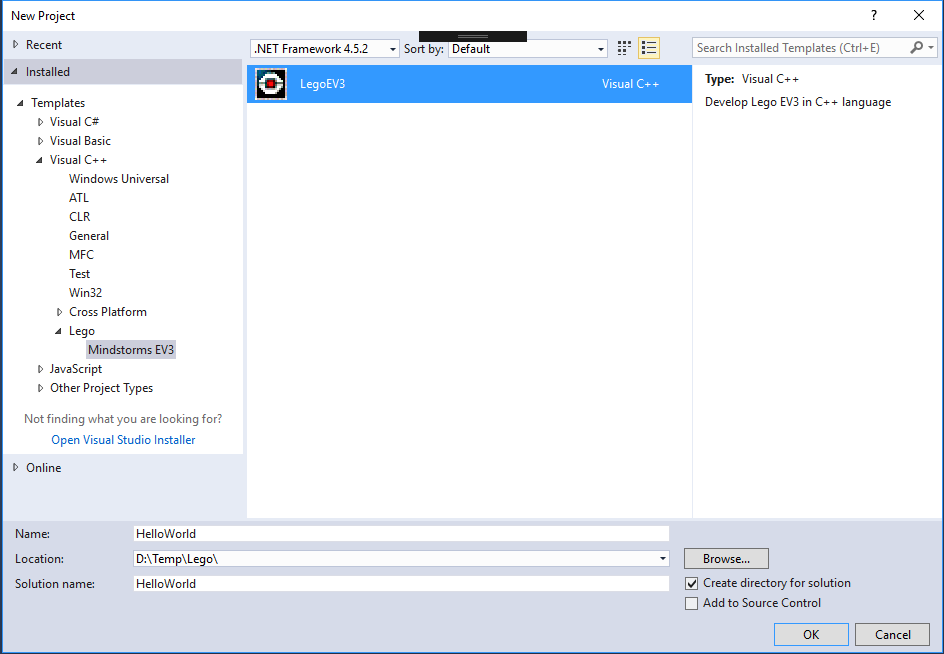Close the New Project dialog
The height and width of the screenshot is (654, 944).
pos(919,16)
